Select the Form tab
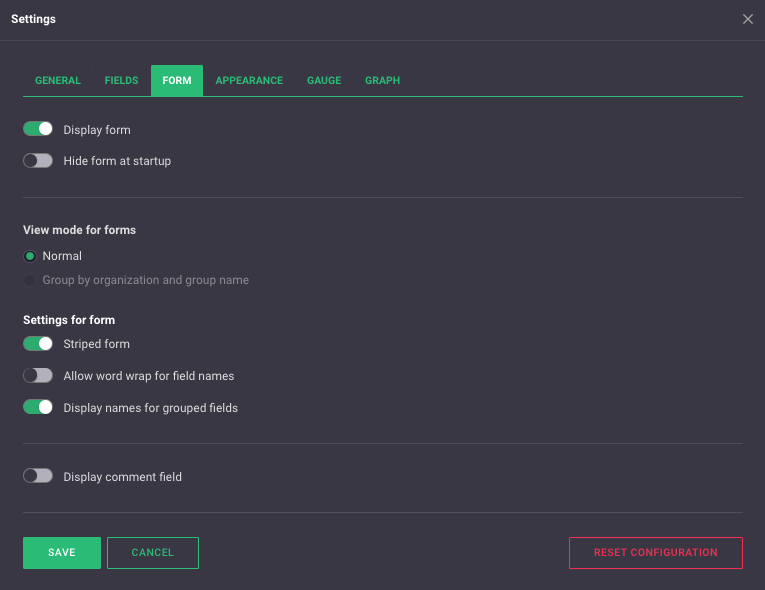 pos(177,81)
